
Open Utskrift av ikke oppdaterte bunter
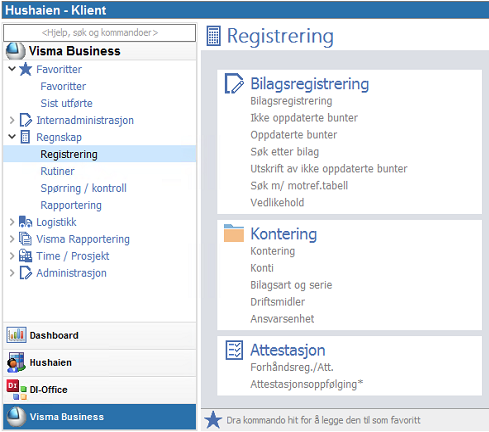(329, 169)
